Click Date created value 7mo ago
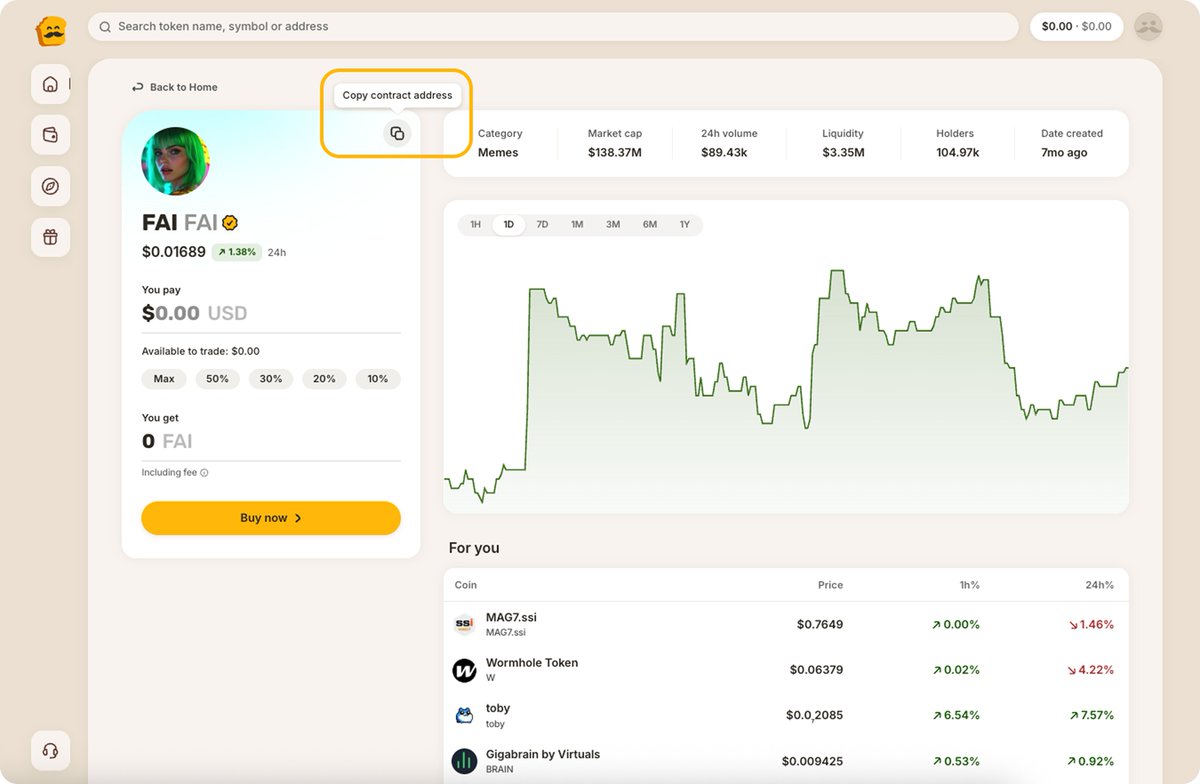This screenshot has width=1200, height=784. pyautogui.click(x=1064, y=153)
